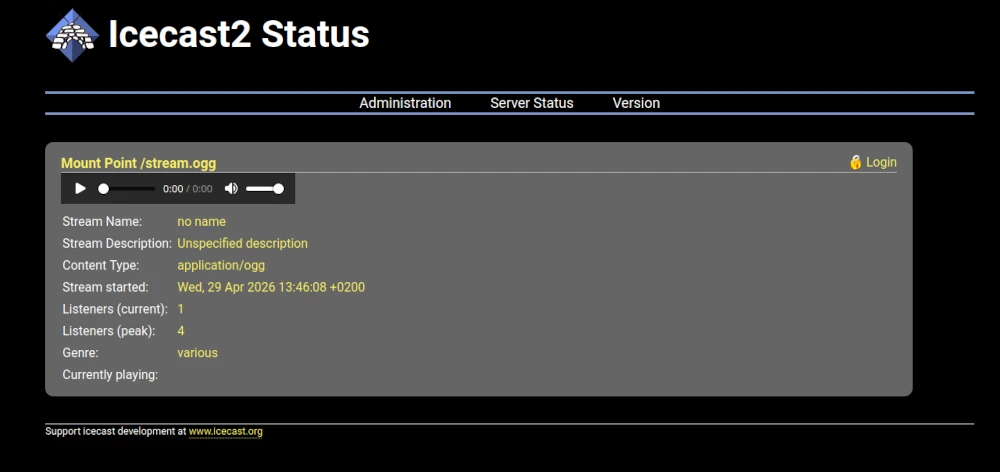Click the Icecast2 Status title
The height and width of the screenshot is (472, 1000).
[x=239, y=34]
